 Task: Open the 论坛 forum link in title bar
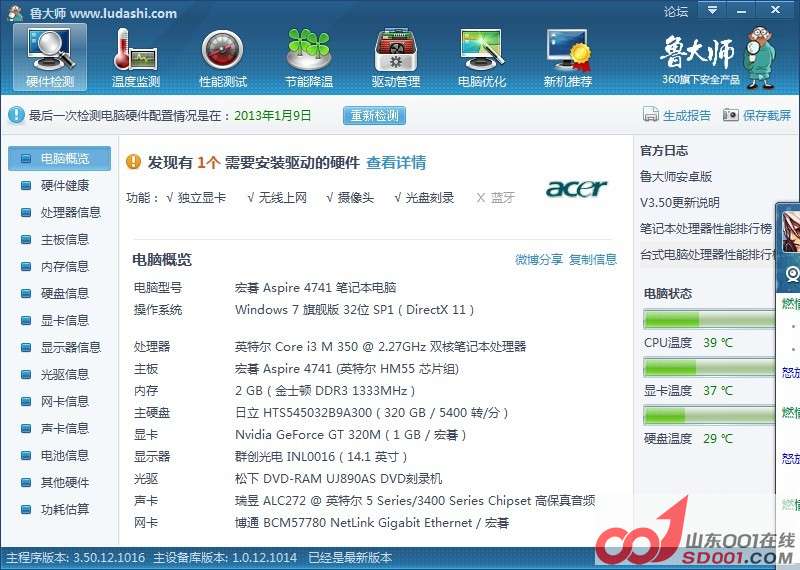pyautogui.click(x=676, y=12)
